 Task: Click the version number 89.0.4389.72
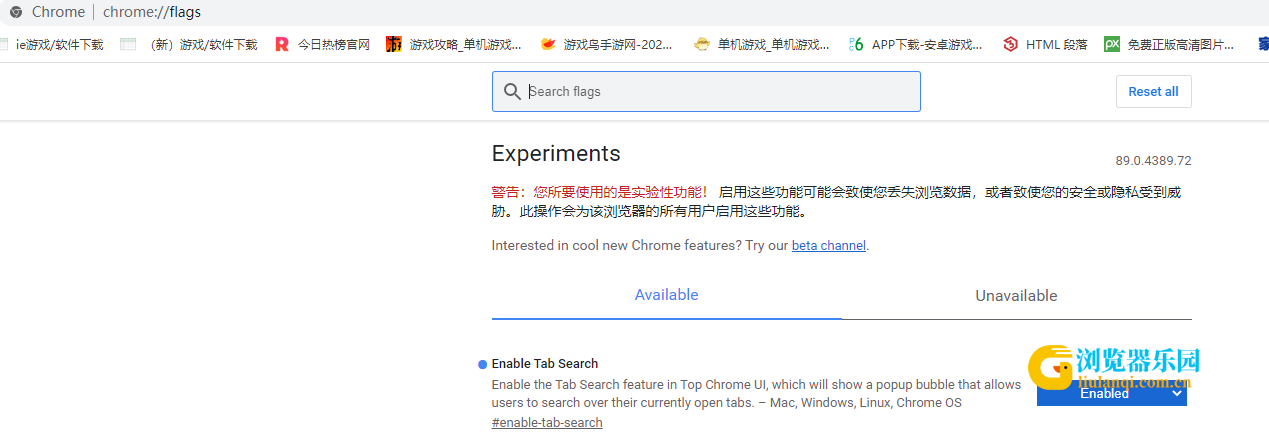tap(1154, 161)
